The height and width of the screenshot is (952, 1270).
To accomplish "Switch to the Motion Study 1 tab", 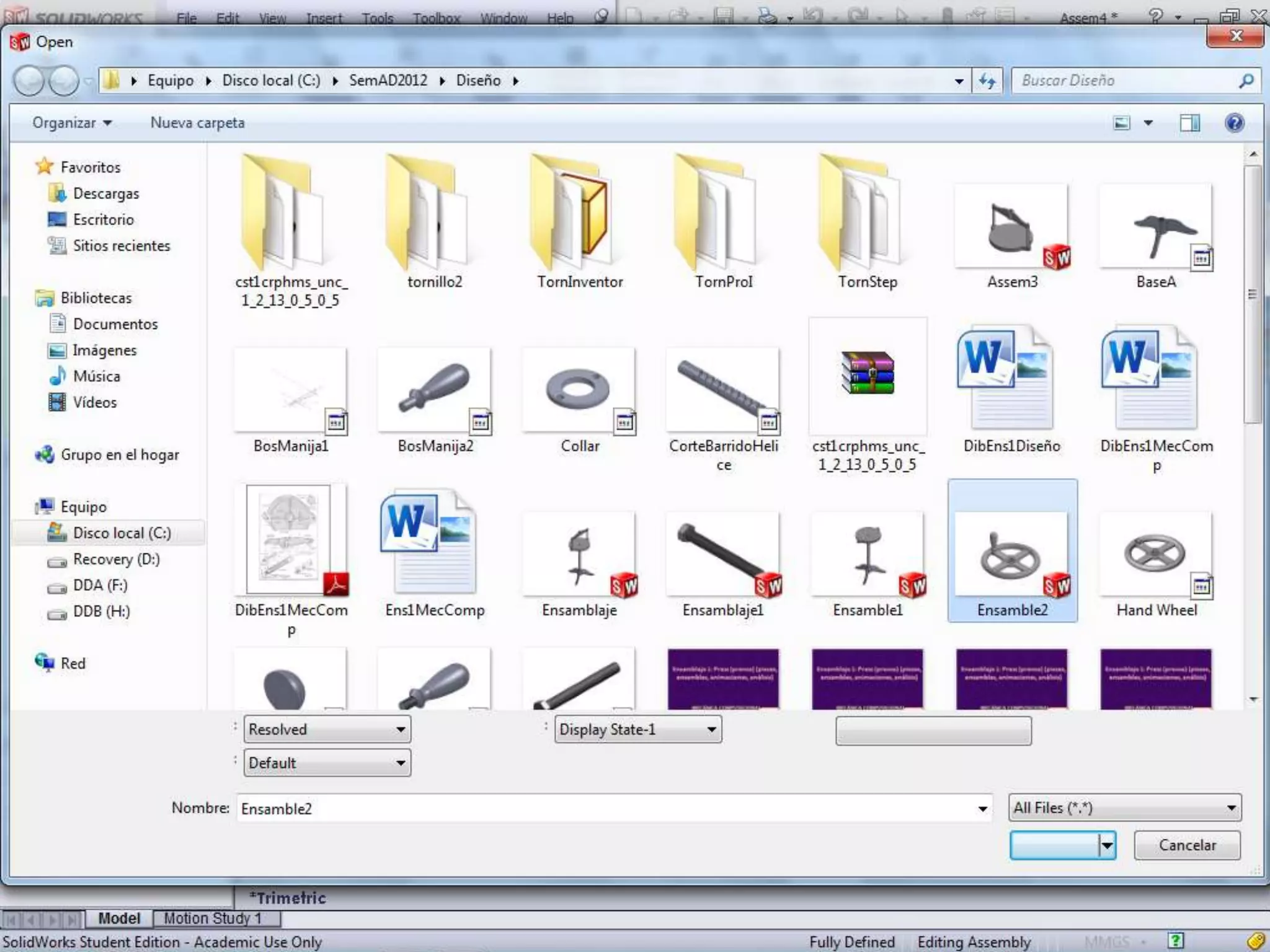I will pyautogui.click(x=212, y=918).
